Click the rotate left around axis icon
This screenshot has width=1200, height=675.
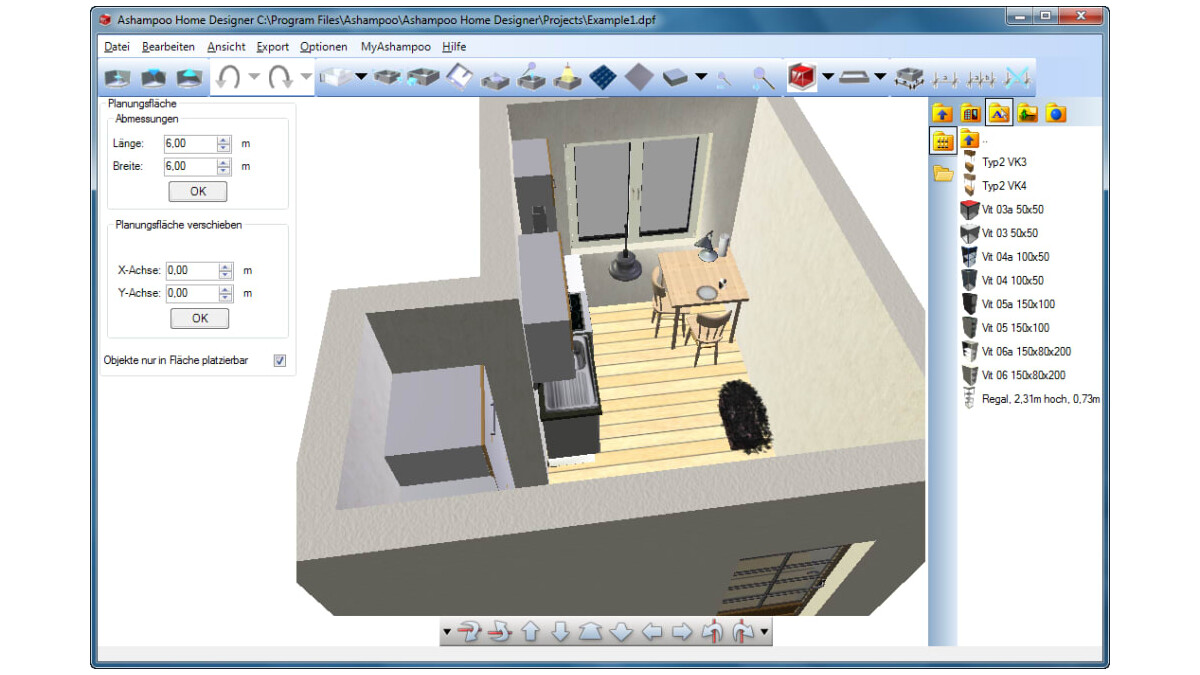click(x=712, y=632)
